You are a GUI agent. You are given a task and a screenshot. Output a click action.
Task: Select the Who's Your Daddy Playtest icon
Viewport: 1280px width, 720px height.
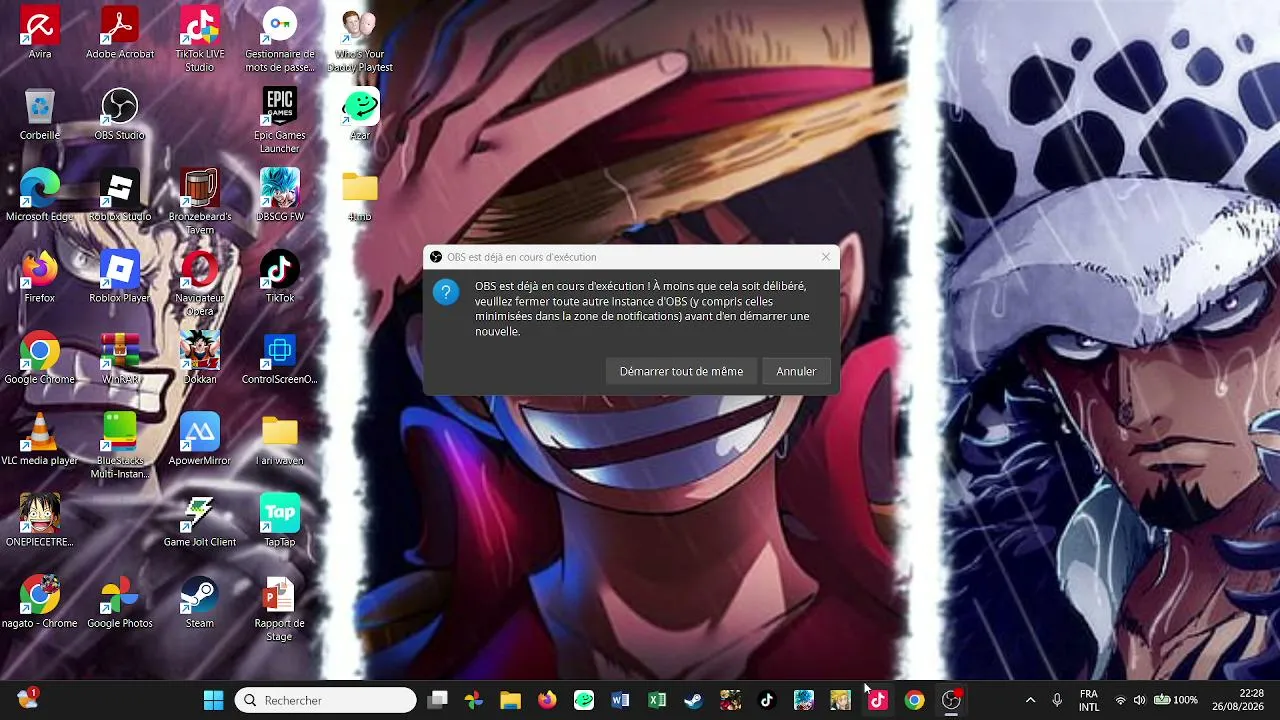(360, 40)
